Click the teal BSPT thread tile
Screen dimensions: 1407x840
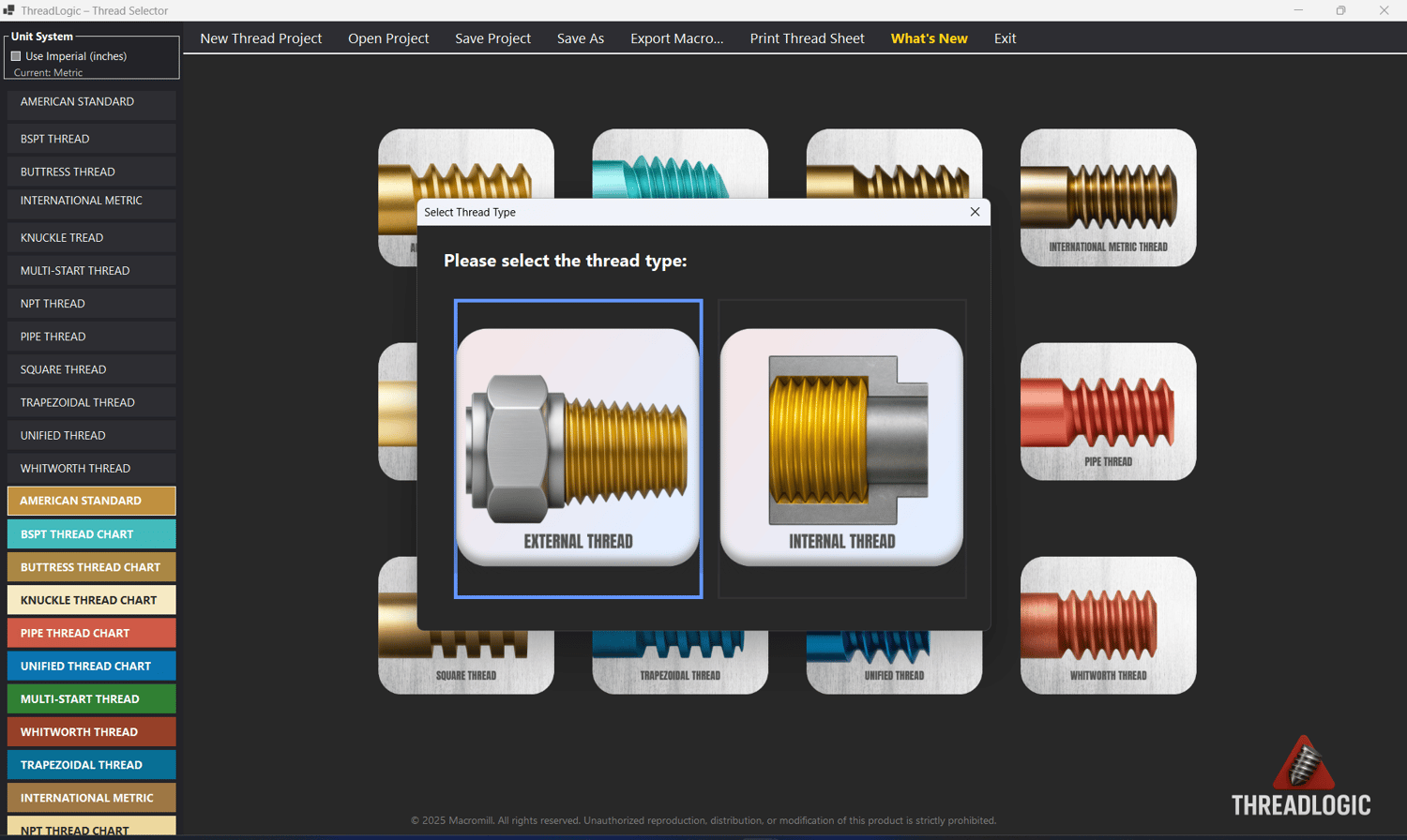[x=680, y=164]
